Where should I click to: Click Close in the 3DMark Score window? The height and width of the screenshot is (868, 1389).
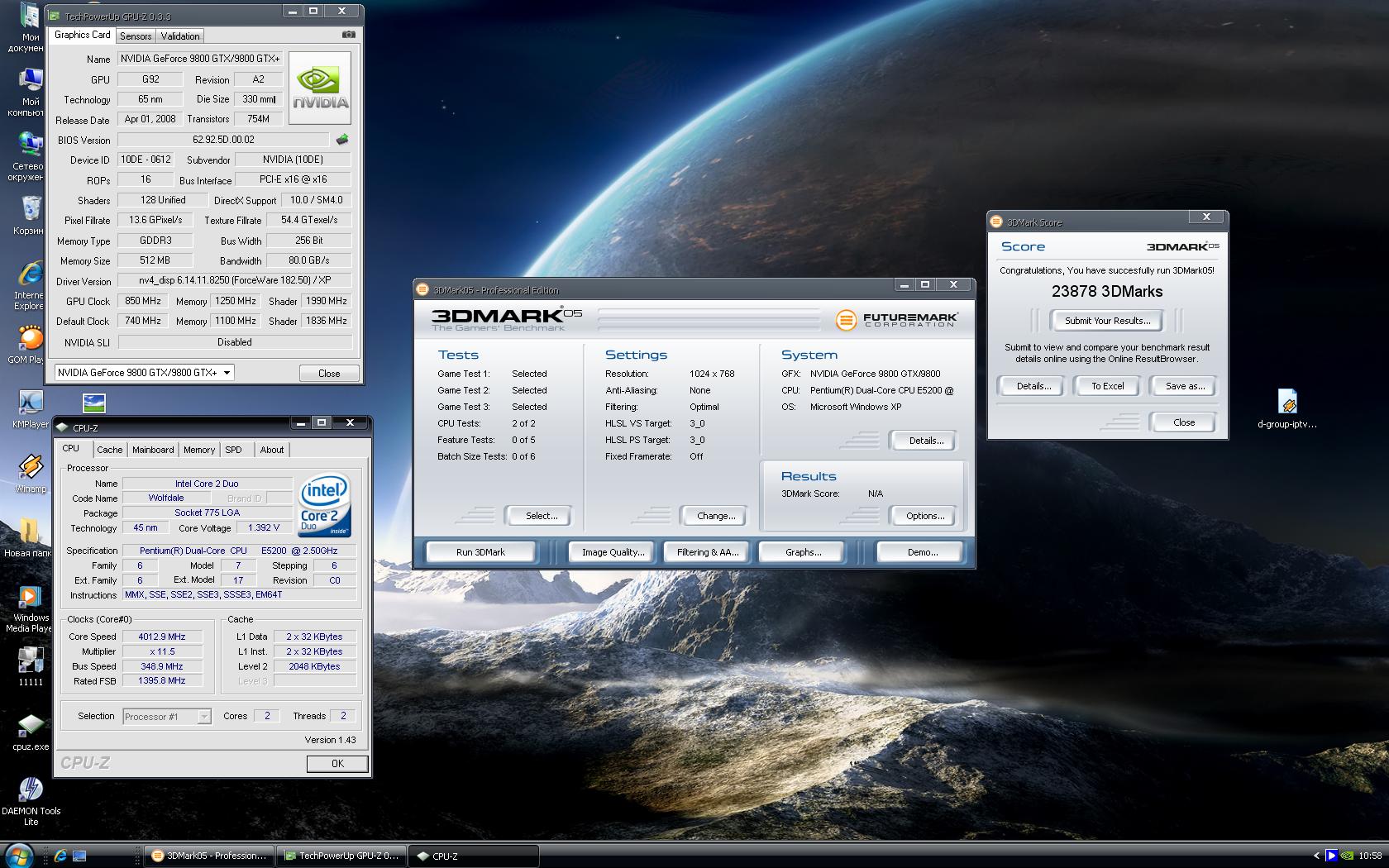(1184, 422)
